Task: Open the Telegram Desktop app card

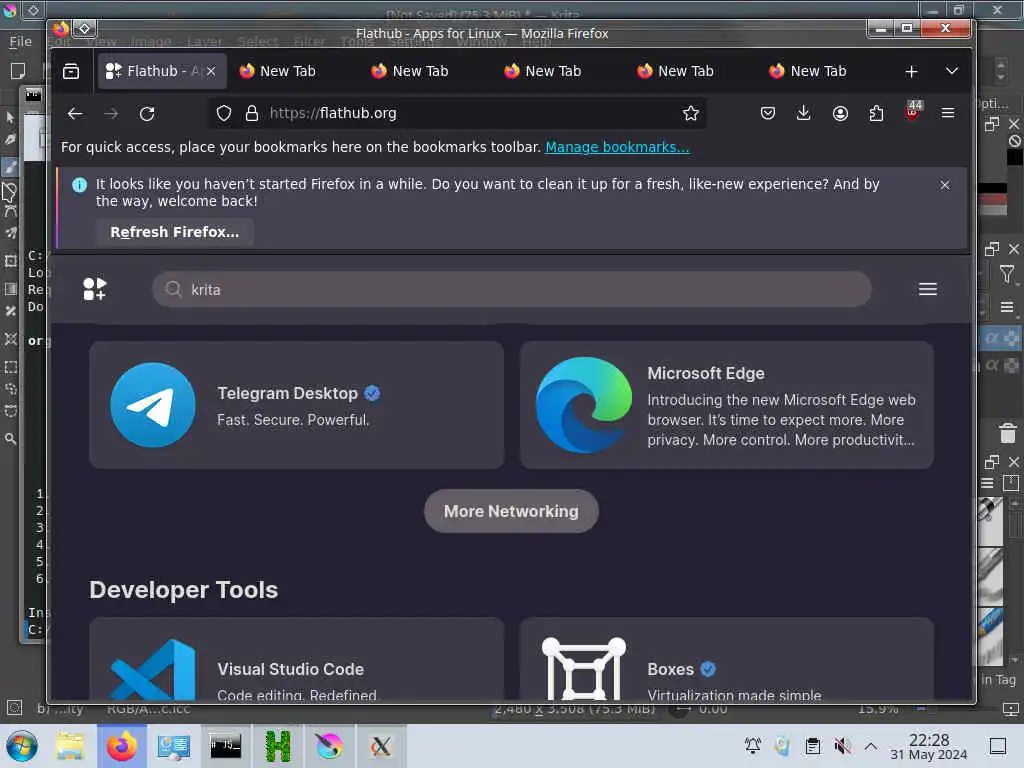Action: click(296, 405)
